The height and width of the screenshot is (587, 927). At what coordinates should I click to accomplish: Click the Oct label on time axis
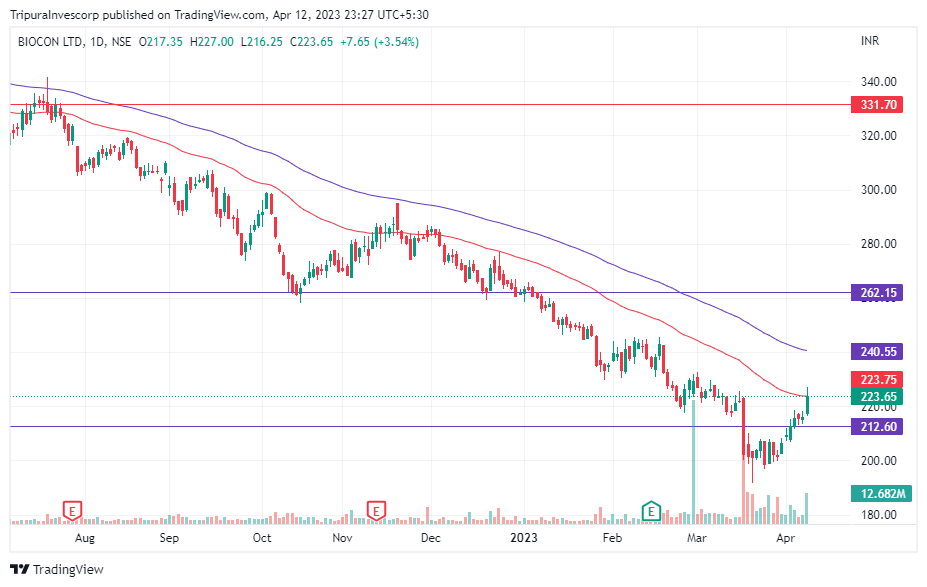(x=262, y=538)
